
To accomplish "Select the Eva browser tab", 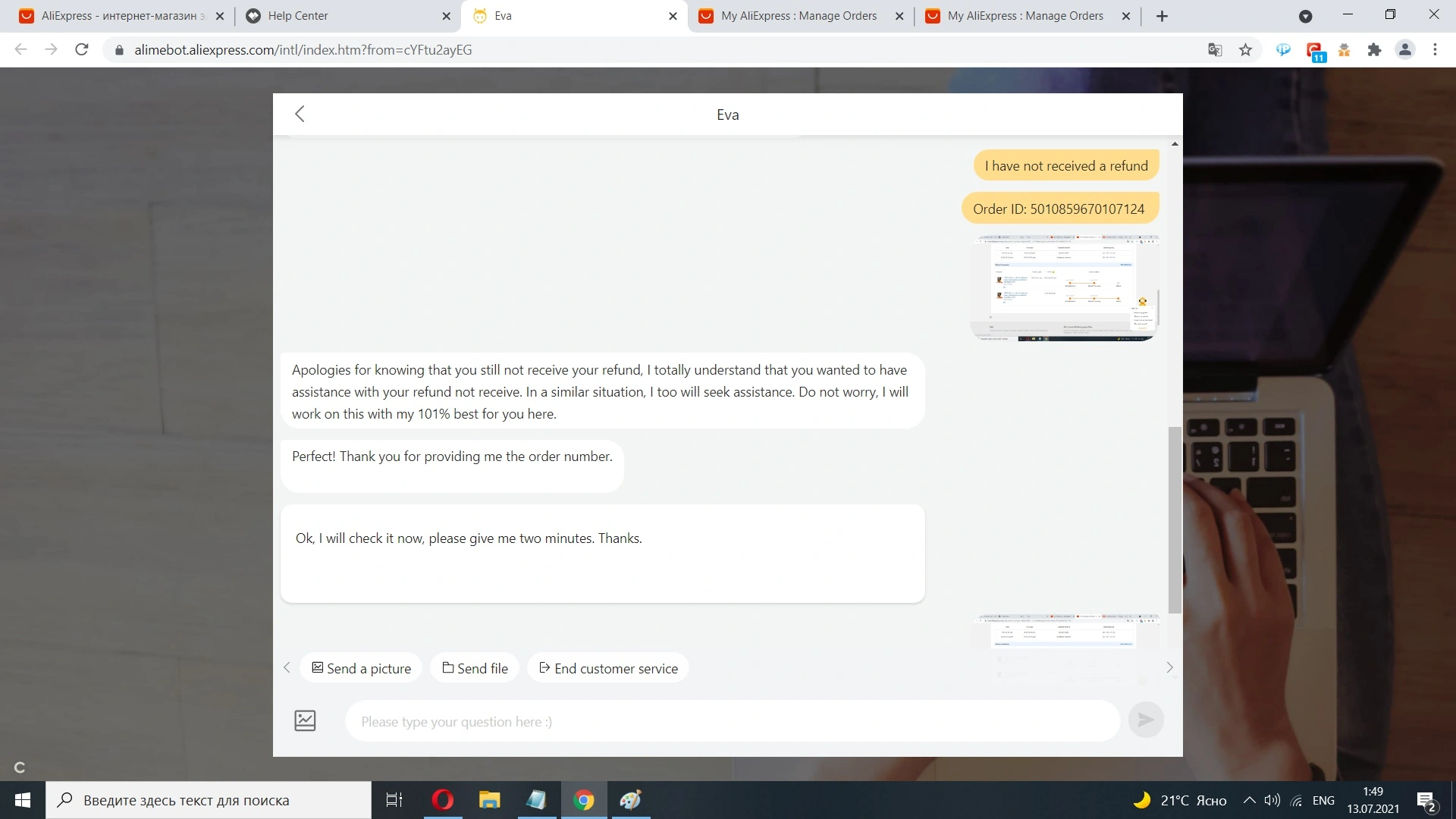I will click(x=575, y=16).
